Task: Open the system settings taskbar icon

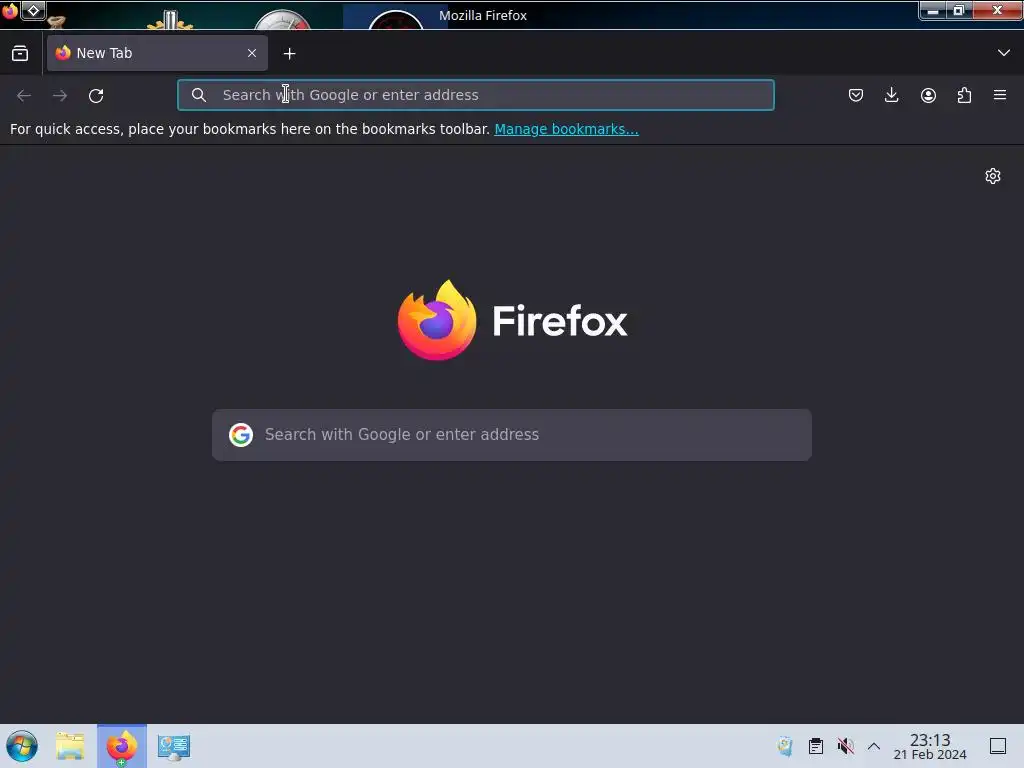Action: (x=174, y=746)
